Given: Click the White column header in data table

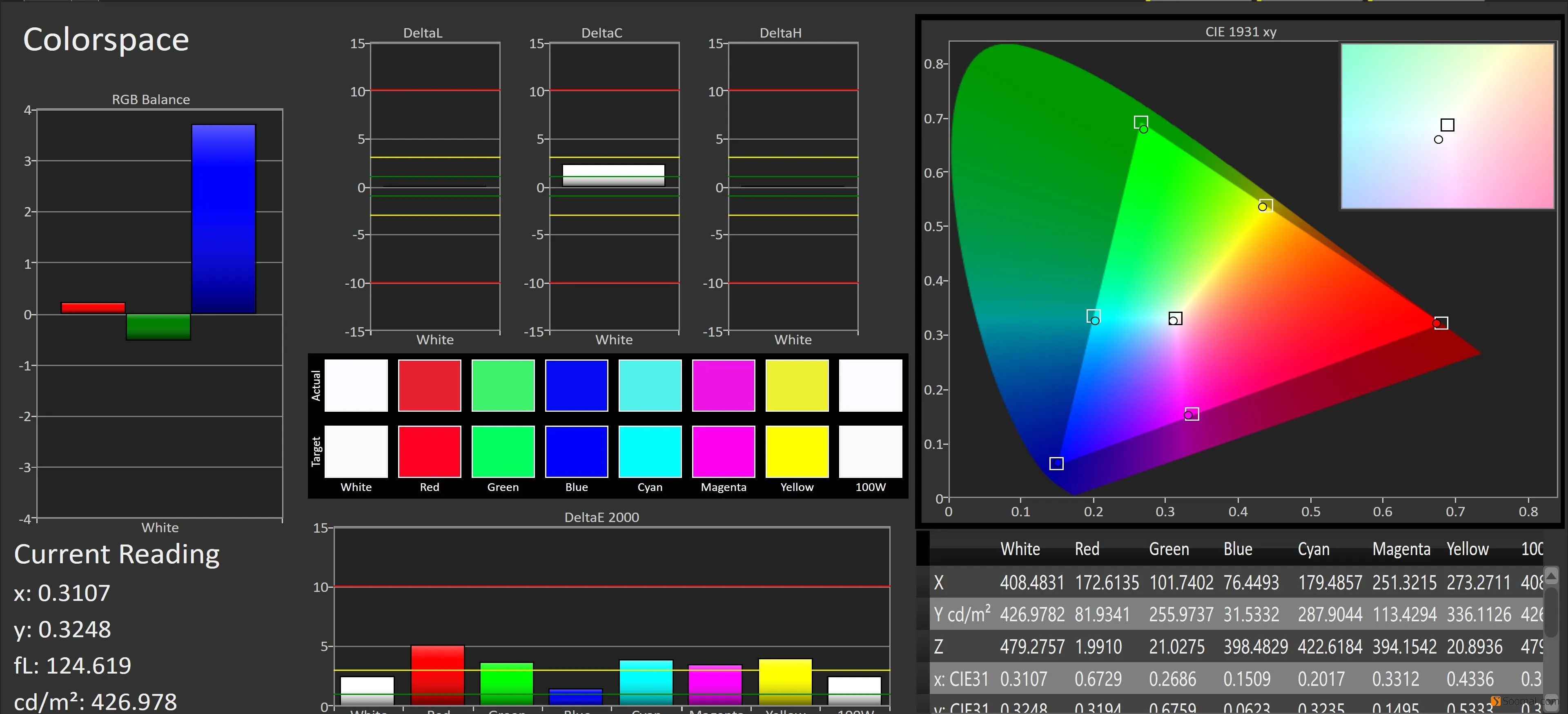Looking at the screenshot, I should (x=1020, y=549).
